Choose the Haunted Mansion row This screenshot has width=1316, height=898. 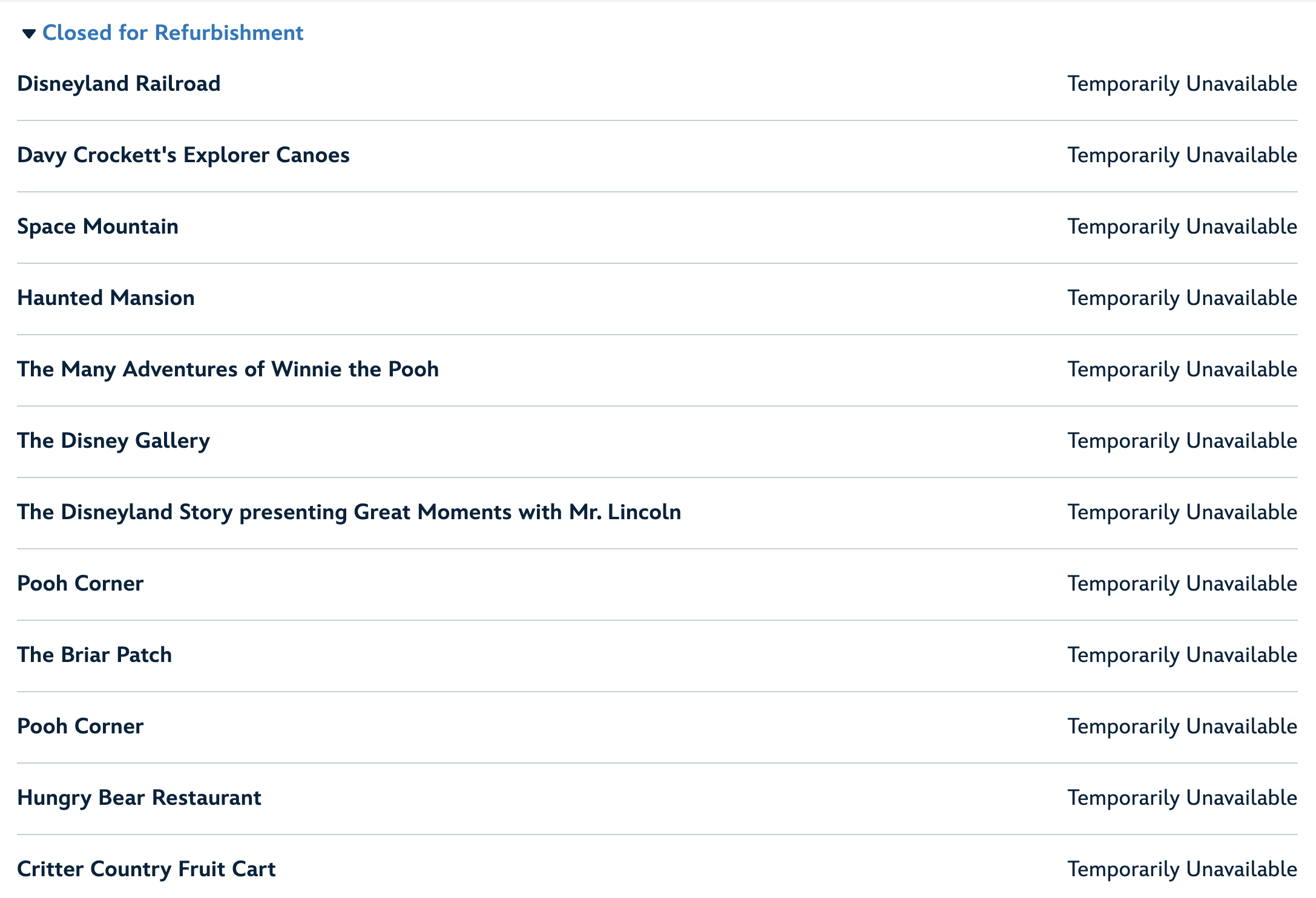106,298
